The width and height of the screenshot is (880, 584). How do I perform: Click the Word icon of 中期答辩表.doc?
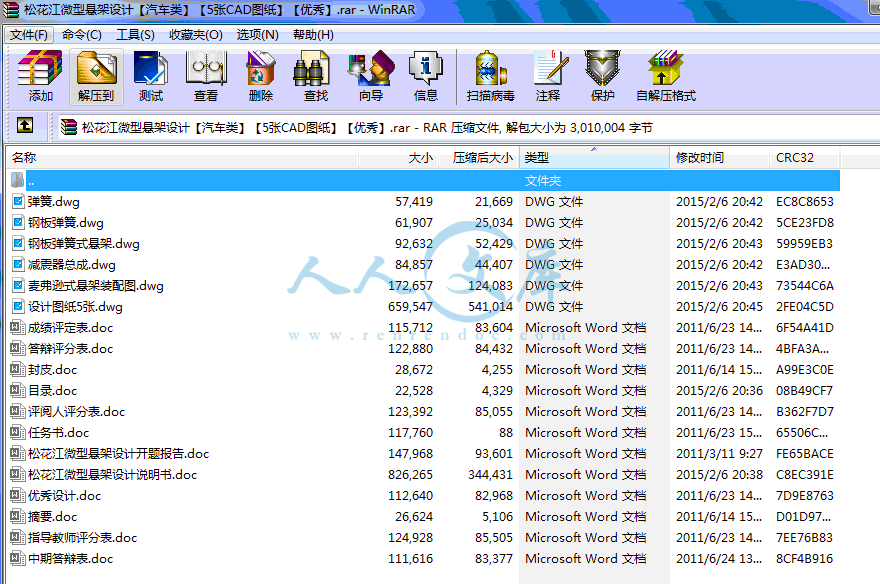pos(17,558)
